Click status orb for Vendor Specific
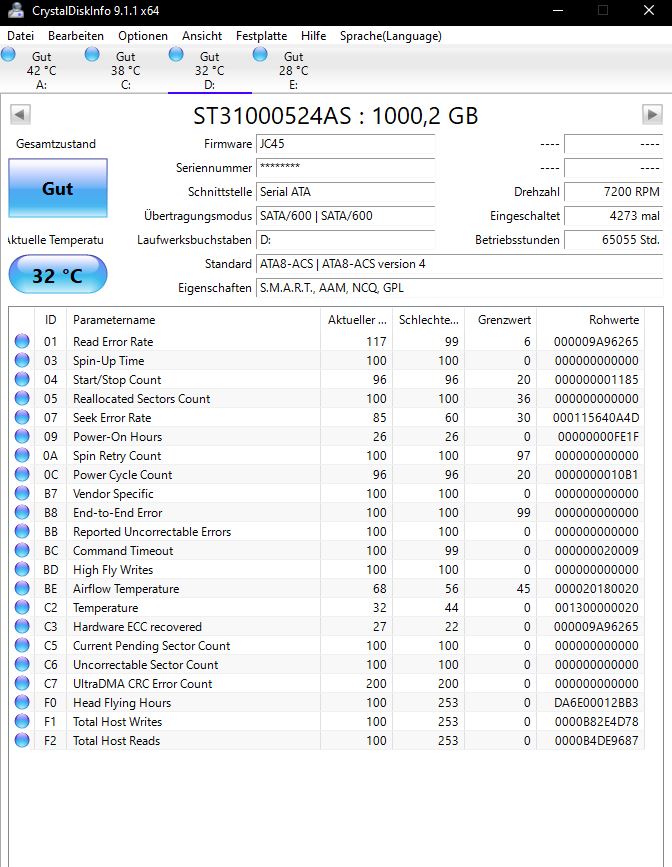Image resolution: width=672 pixels, height=867 pixels. [x=22, y=494]
